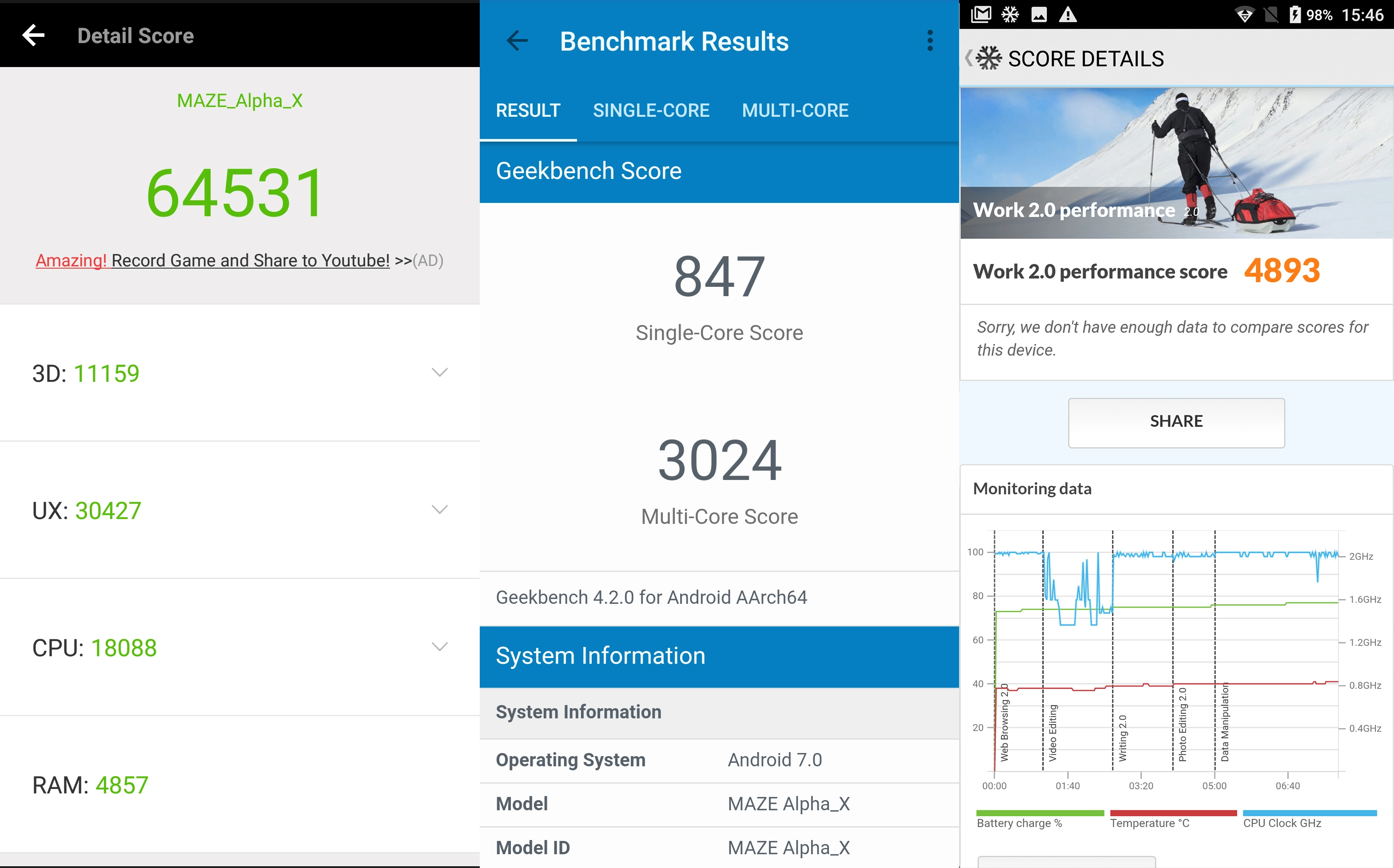1394x868 pixels.
Task: Tap the RAM: 4857 row
Action: [239, 785]
